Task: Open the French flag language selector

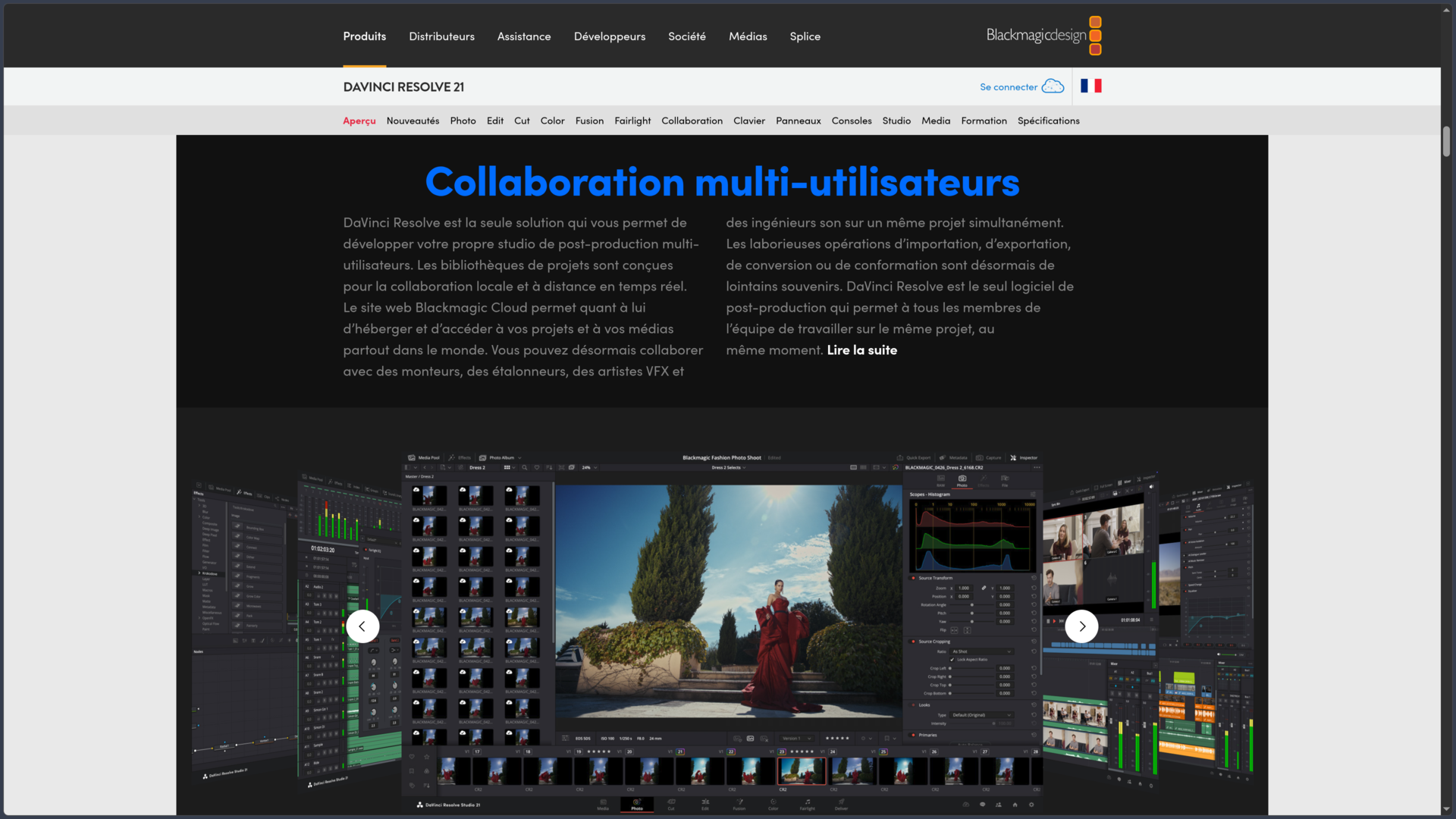Action: point(1090,86)
